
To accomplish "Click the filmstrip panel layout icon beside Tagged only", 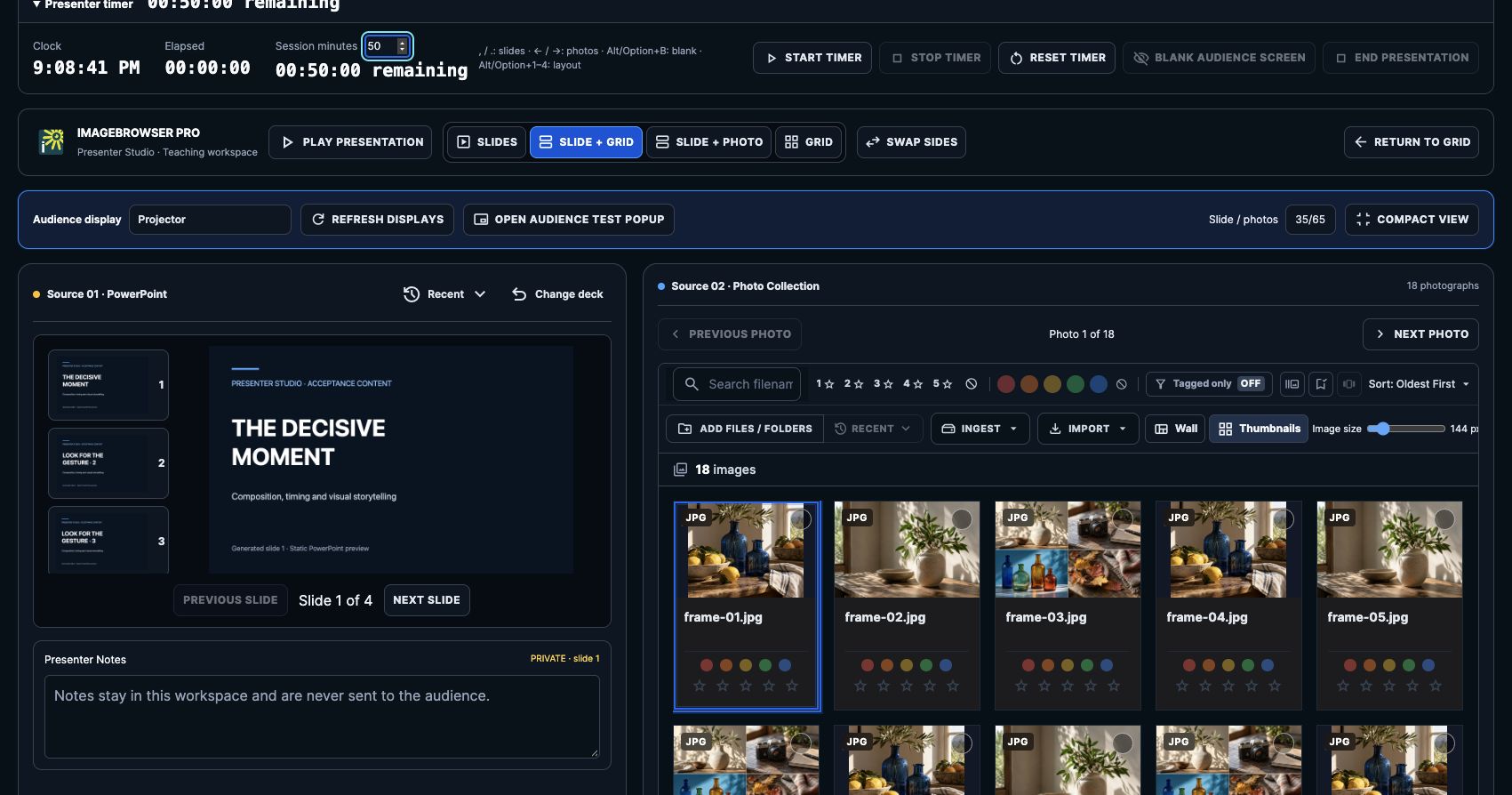I will (x=1292, y=384).
